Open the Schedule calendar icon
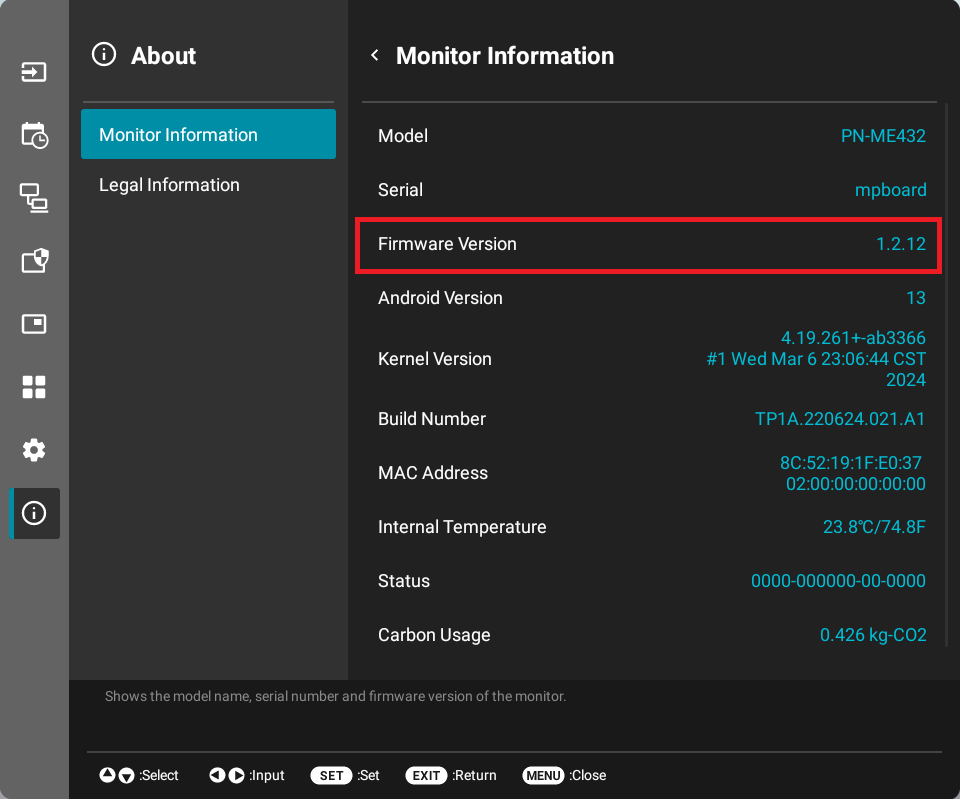This screenshot has height=799, width=960. pos(34,136)
